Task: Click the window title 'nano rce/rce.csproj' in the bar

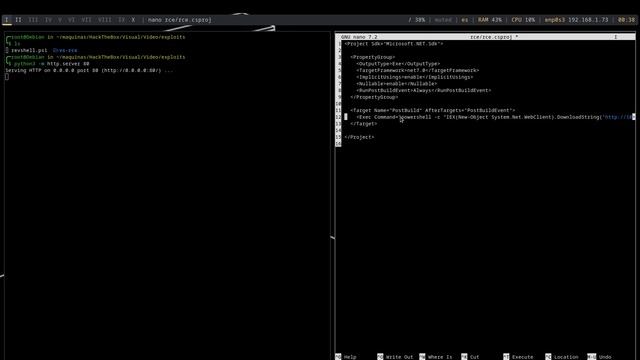Action: (180, 20)
